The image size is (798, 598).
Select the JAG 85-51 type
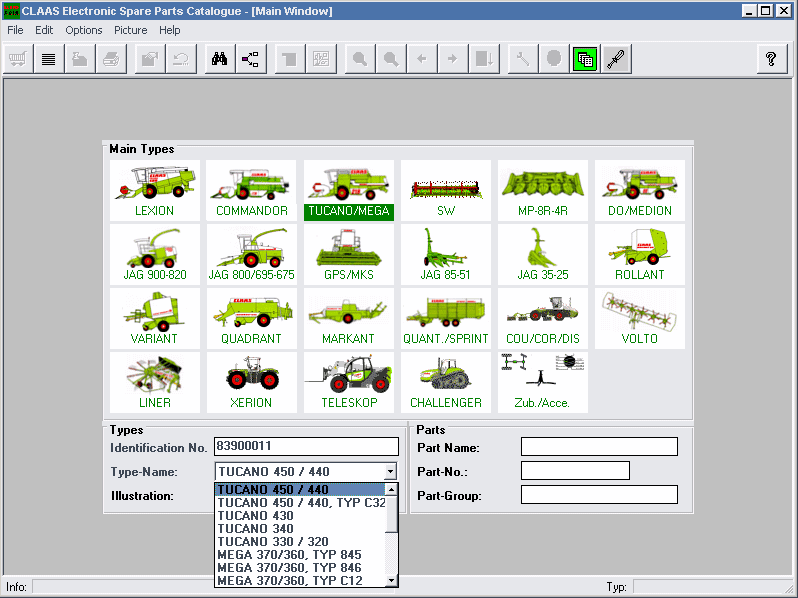coord(446,254)
